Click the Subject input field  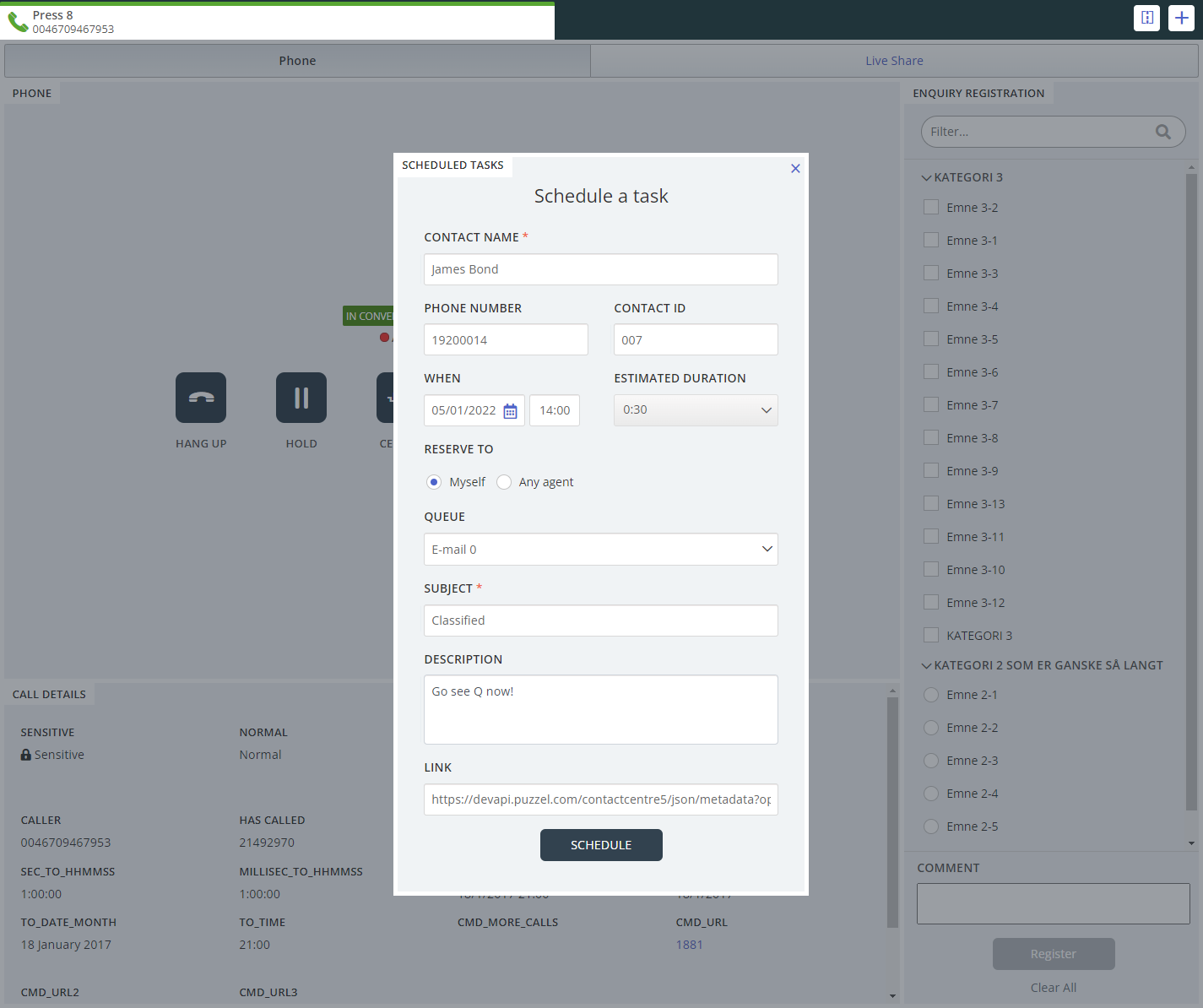[600, 621]
